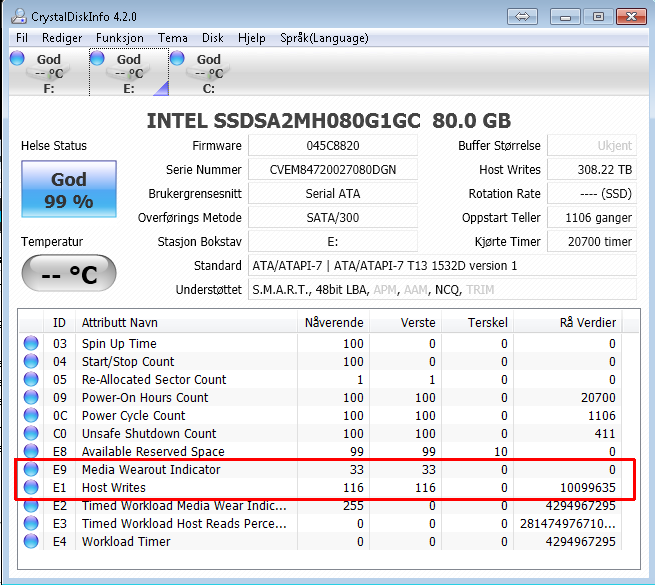Open the Disk menu
This screenshot has width=655, height=585.
[213, 38]
